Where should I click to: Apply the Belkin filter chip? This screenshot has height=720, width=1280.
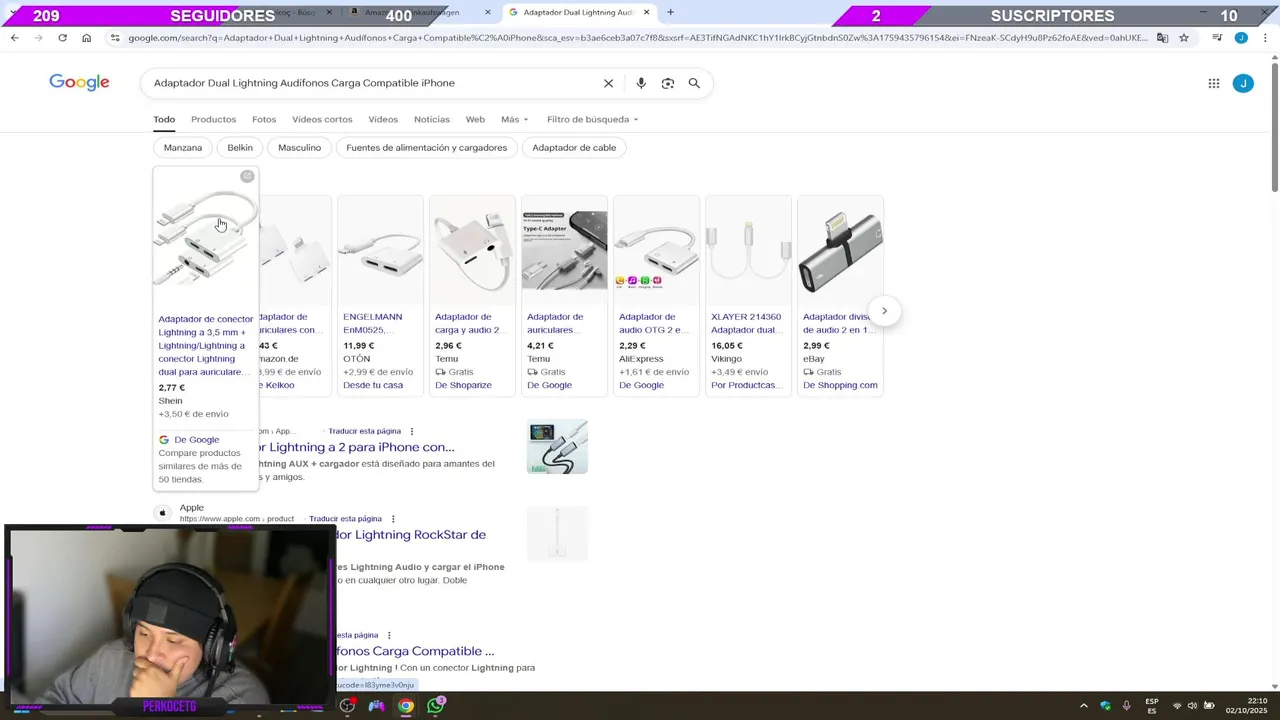coord(240,147)
